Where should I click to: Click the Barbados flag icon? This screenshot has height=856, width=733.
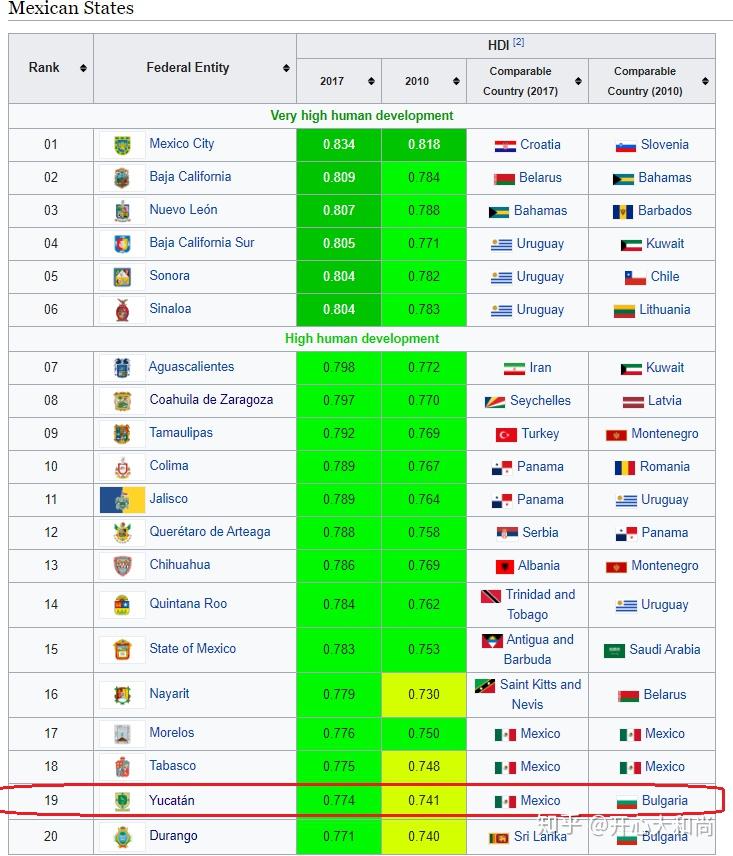[622, 212]
